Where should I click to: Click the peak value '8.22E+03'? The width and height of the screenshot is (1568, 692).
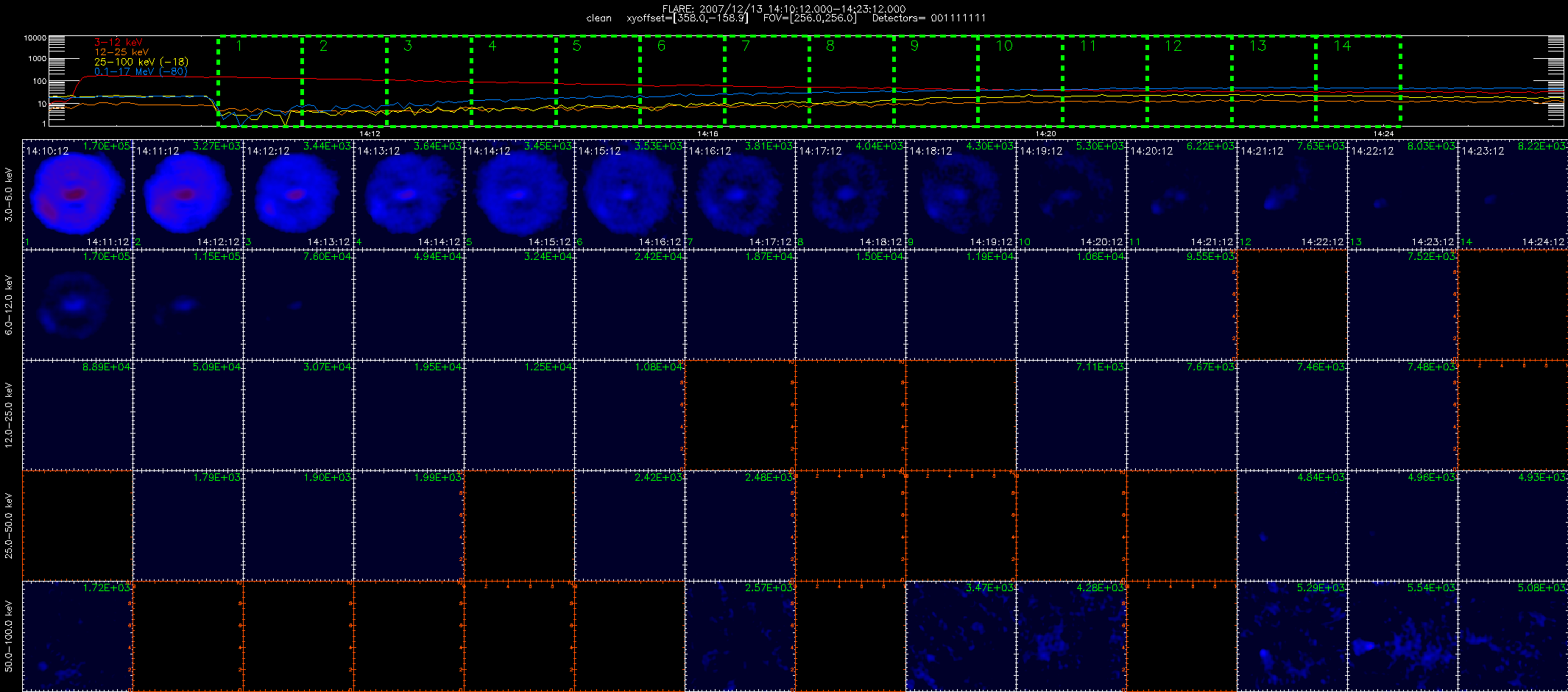pos(1541,146)
